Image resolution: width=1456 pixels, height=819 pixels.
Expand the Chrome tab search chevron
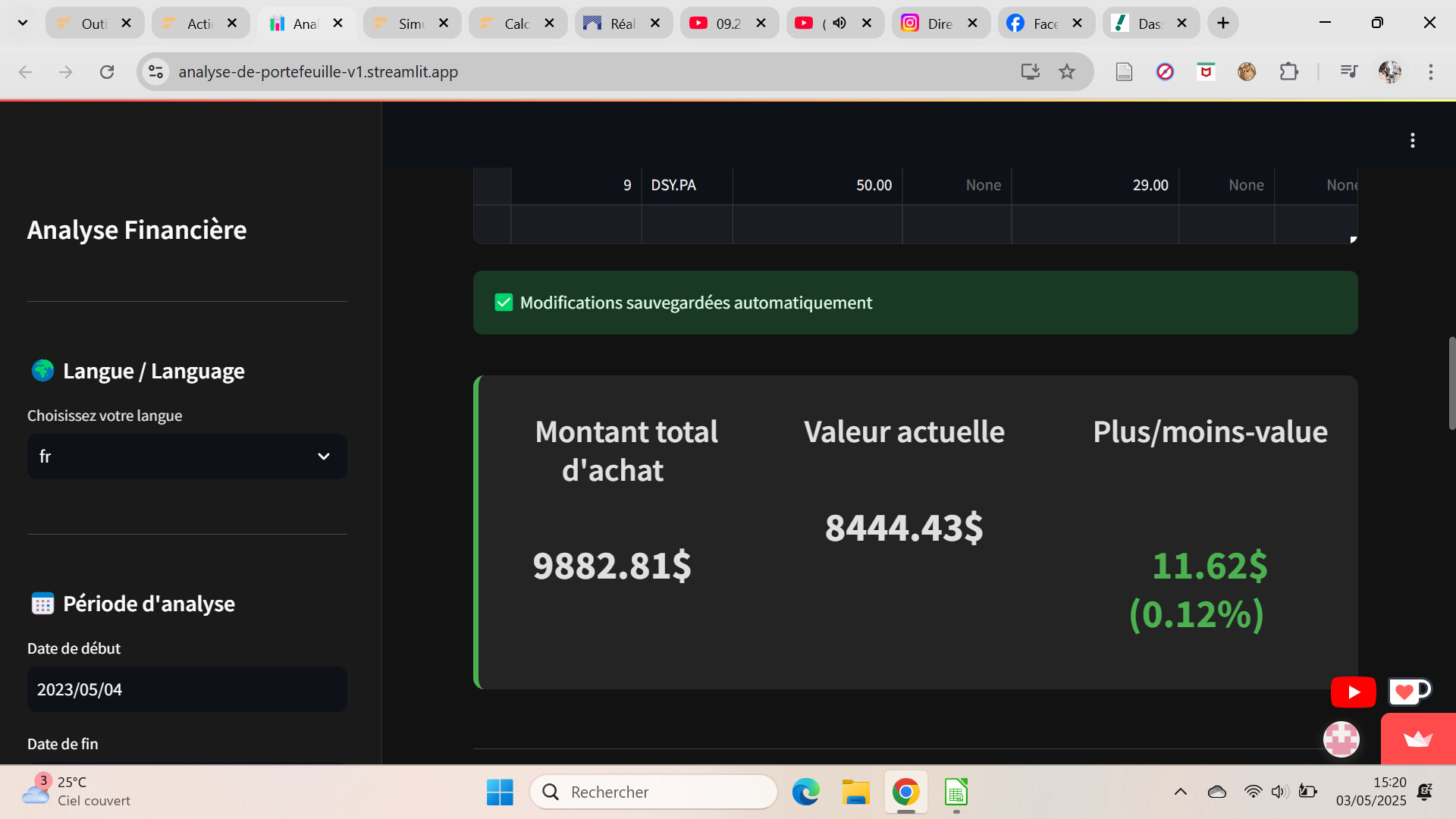tap(23, 24)
